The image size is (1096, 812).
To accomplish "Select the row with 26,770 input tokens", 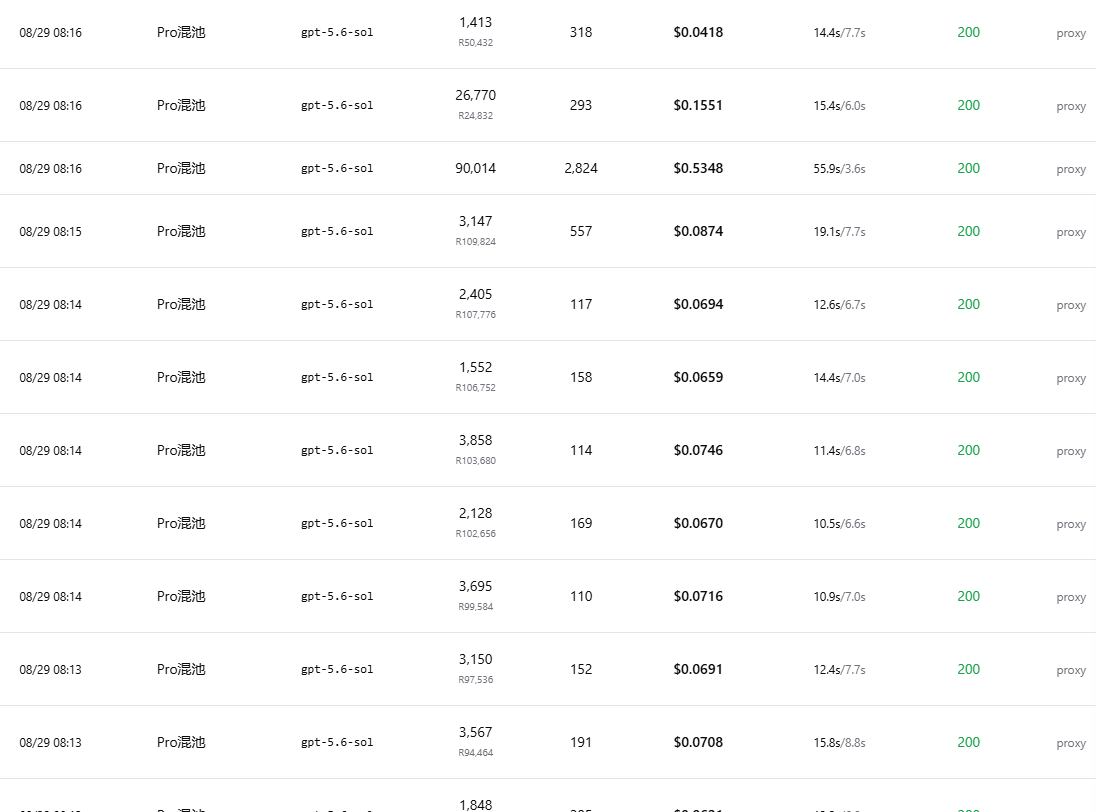I will point(548,105).
